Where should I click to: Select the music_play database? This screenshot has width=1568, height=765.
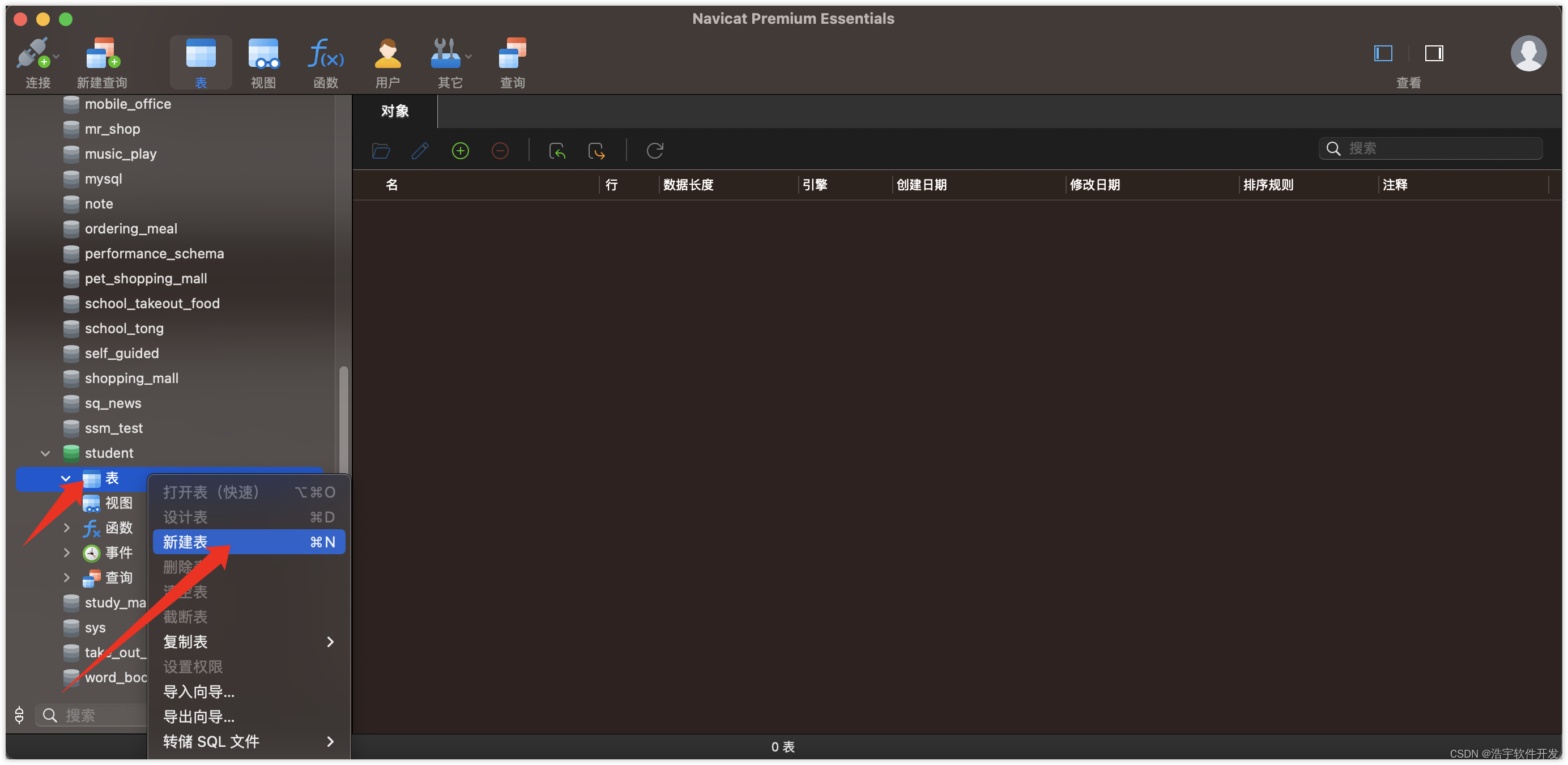click(x=121, y=154)
